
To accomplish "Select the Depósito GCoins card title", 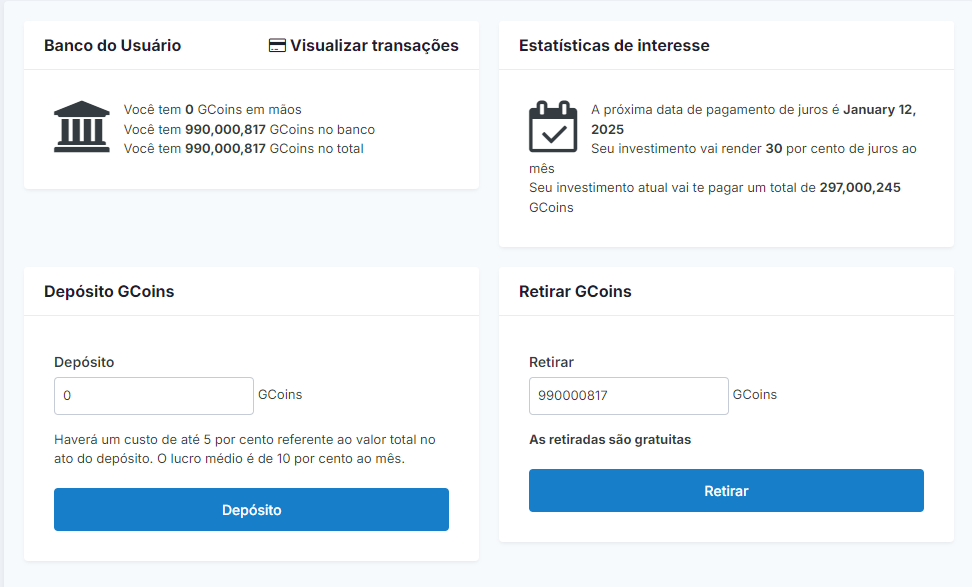I will [x=109, y=292].
